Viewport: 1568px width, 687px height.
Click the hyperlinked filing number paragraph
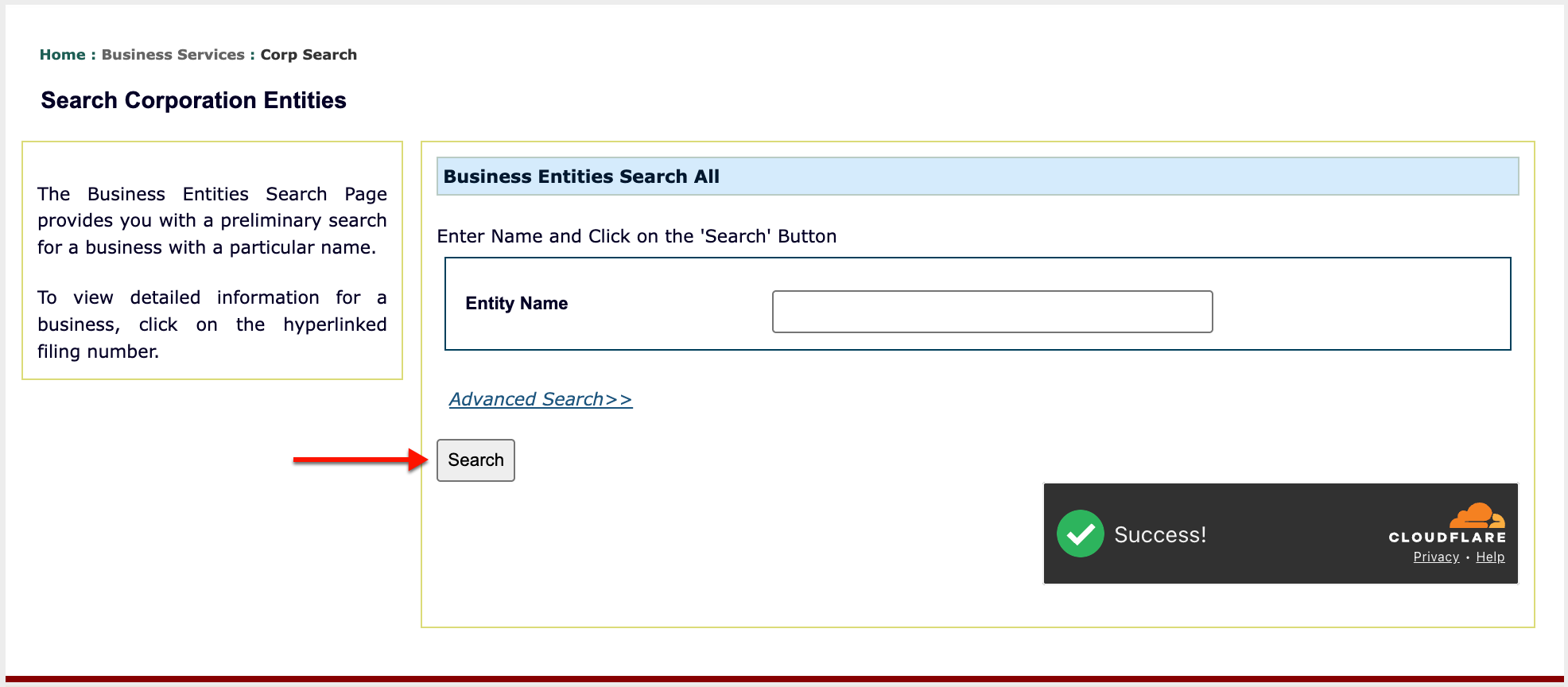pyautogui.click(x=212, y=324)
